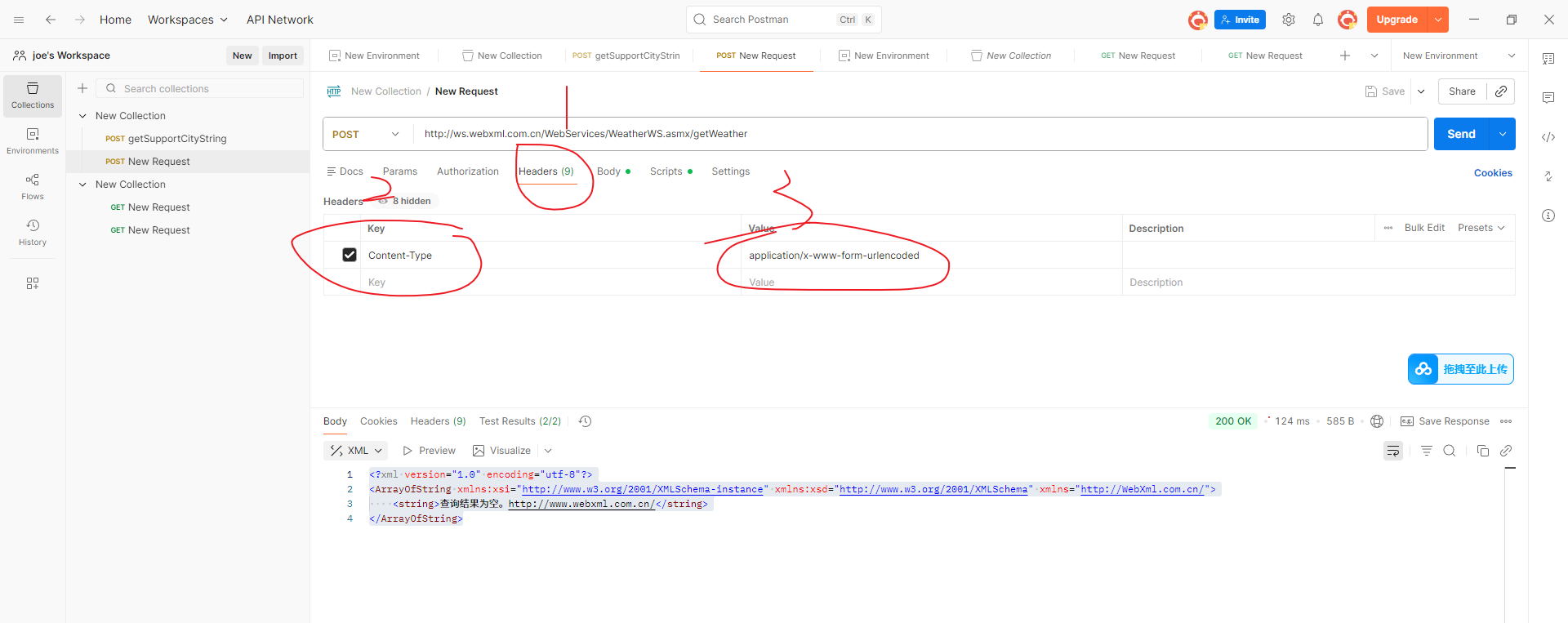1568x623 pixels.
Task: Send the request
Action: click(1462, 134)
